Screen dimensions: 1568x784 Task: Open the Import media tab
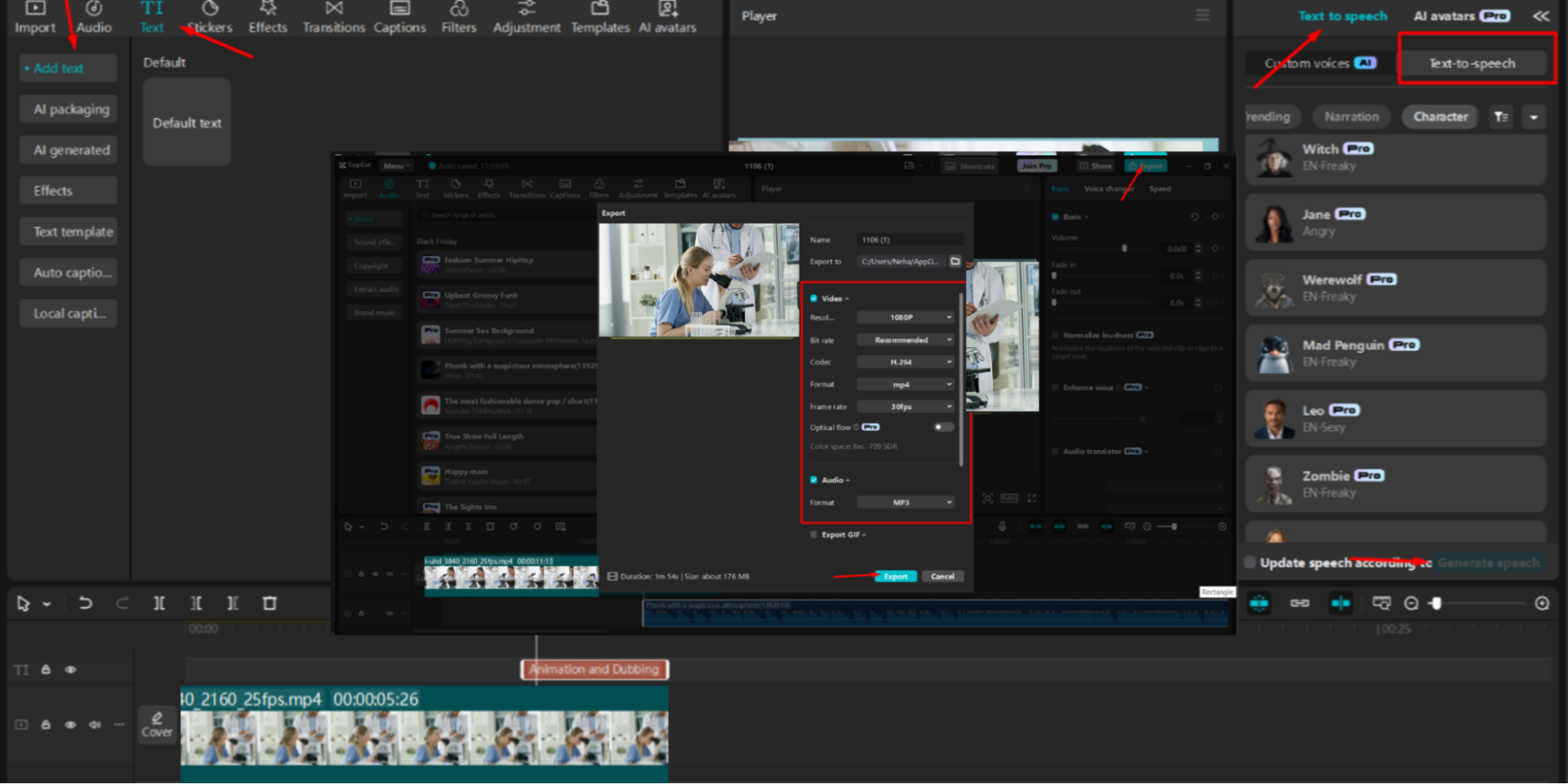35,18
